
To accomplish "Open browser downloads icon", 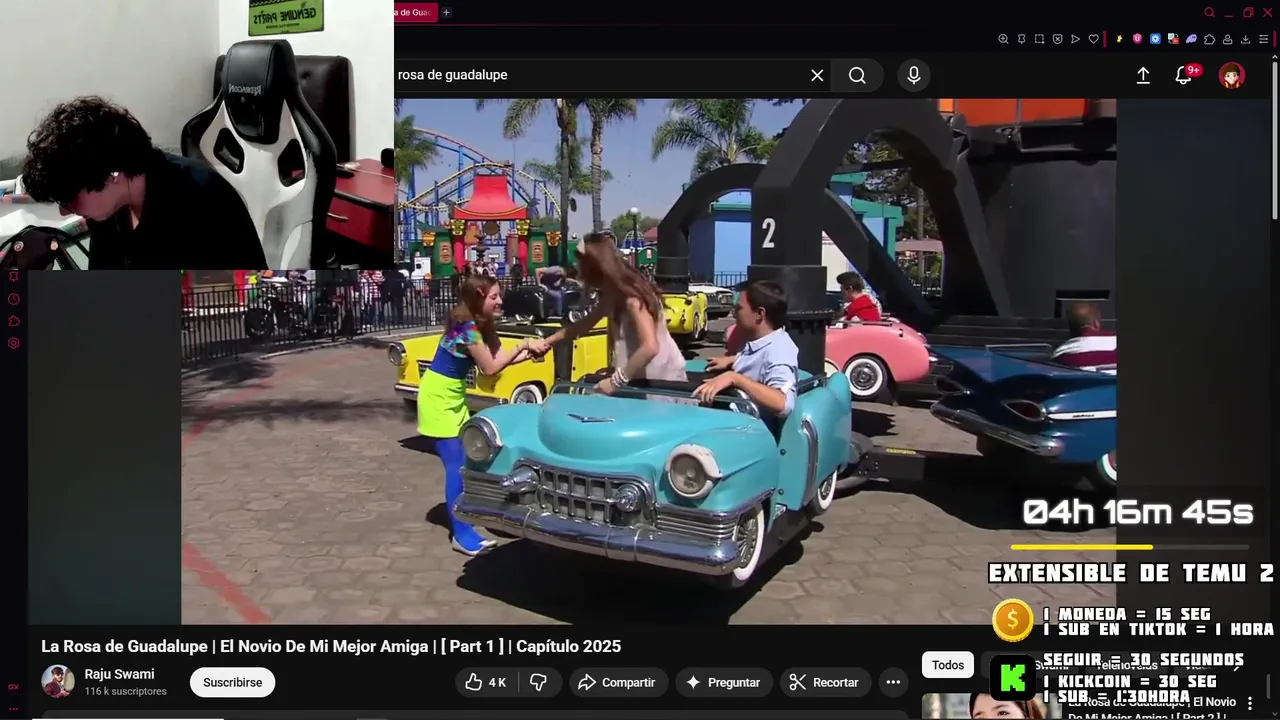I will coord(1245,39).
